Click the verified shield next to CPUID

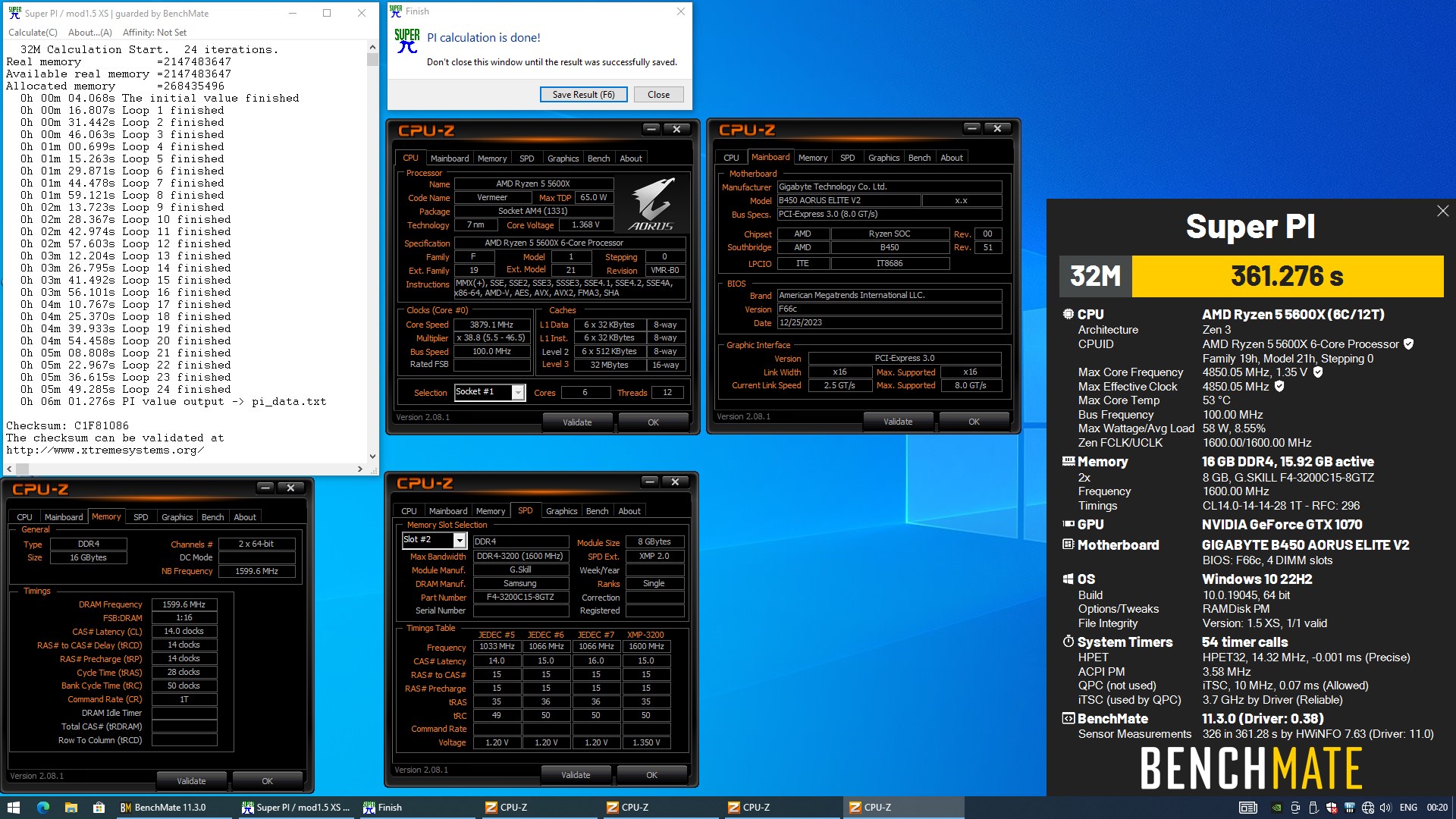point(1408,344)
